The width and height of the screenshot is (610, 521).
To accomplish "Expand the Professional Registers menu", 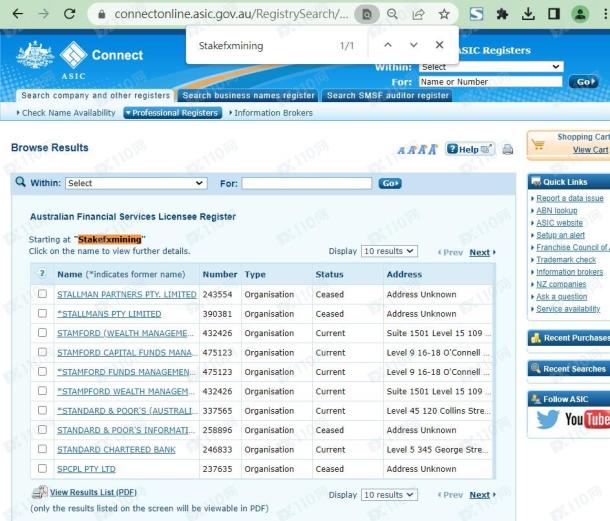I will pyautogui.click(x=173, y=113).
